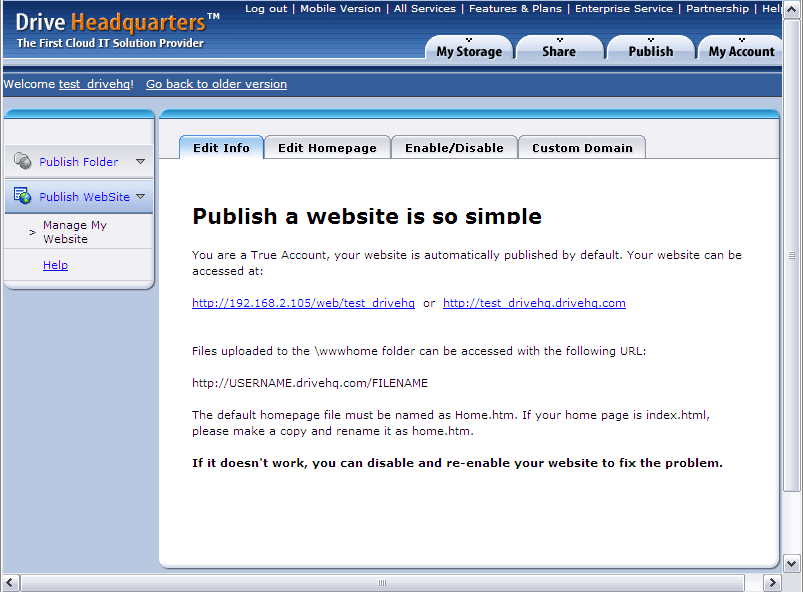Click the horizontal scrollbar right arrow

pos(772,583)
